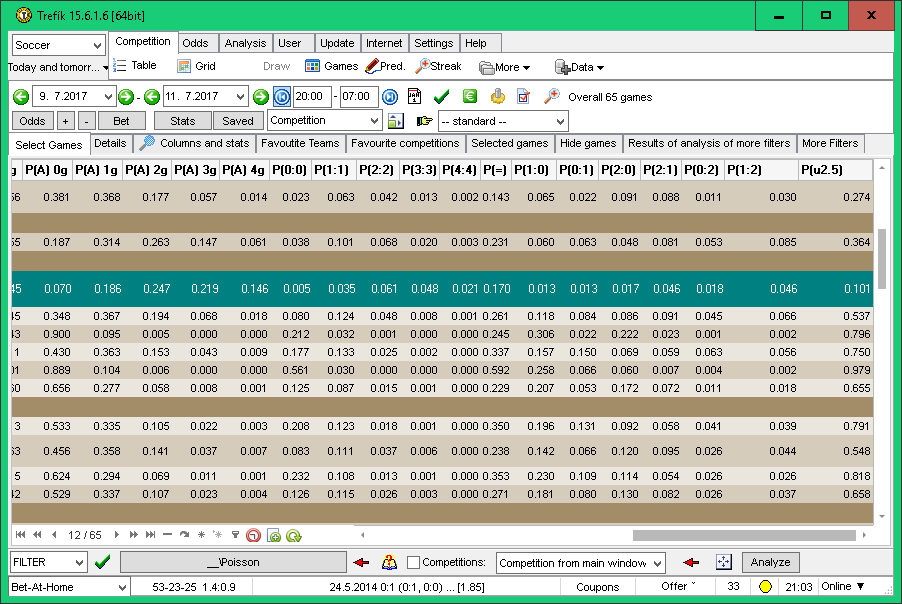Click the green euro currency icon

pos(469,97)
